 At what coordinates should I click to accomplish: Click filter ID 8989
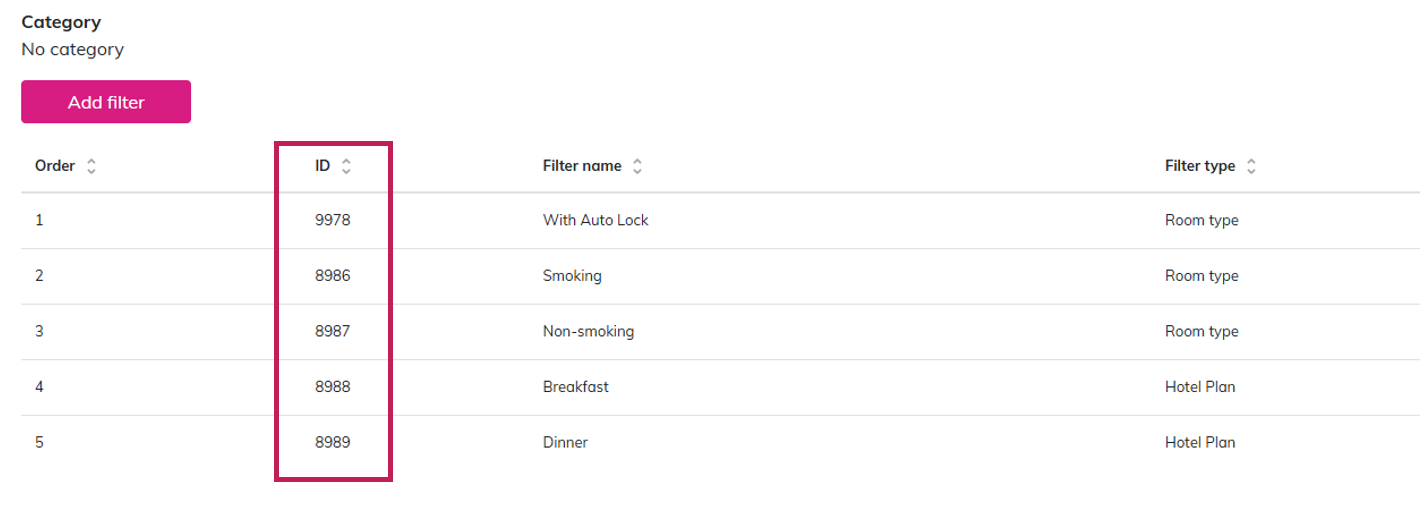[333, 442]
